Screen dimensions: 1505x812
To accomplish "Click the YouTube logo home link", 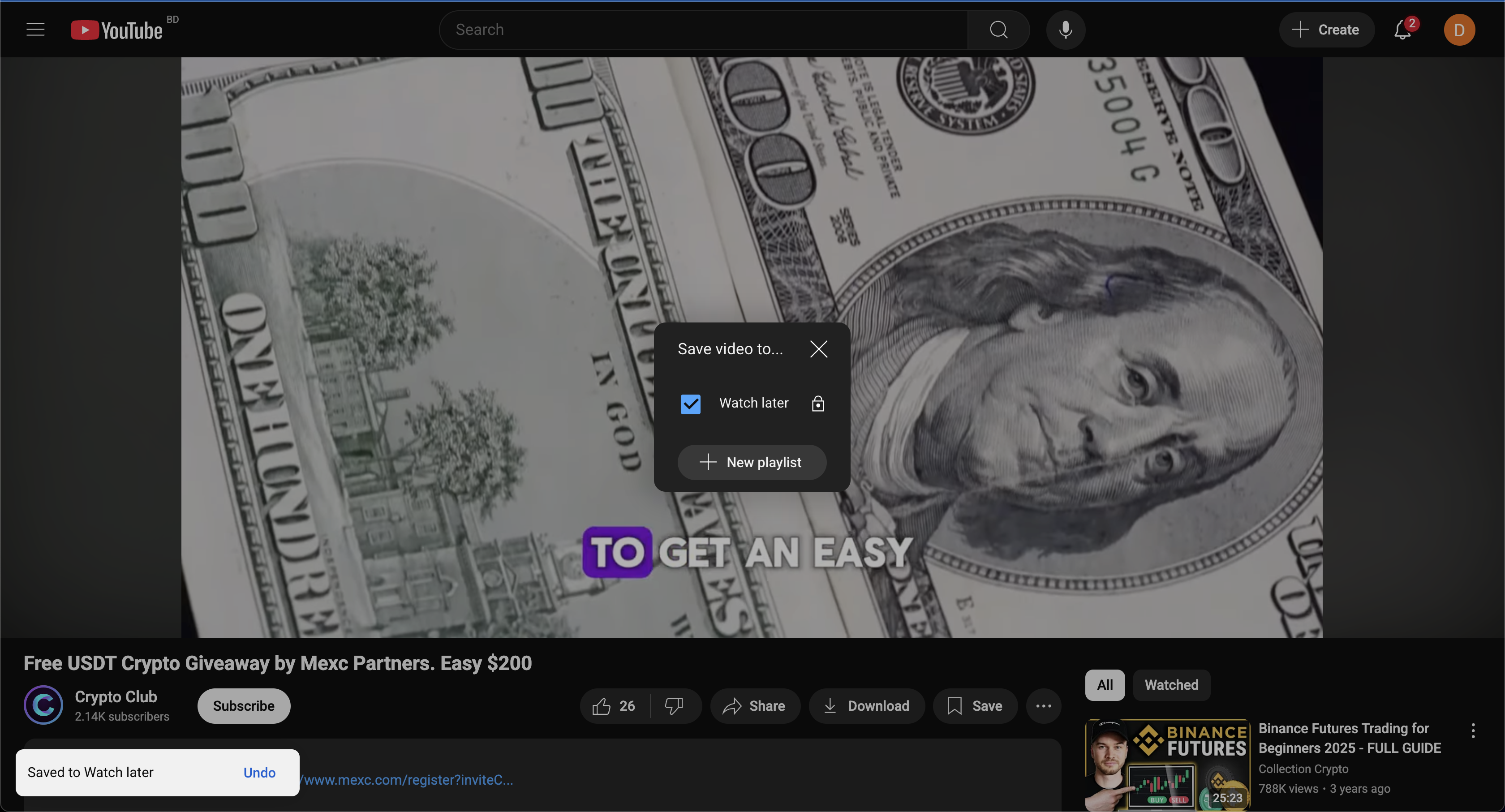I will (x=117, y=30).
